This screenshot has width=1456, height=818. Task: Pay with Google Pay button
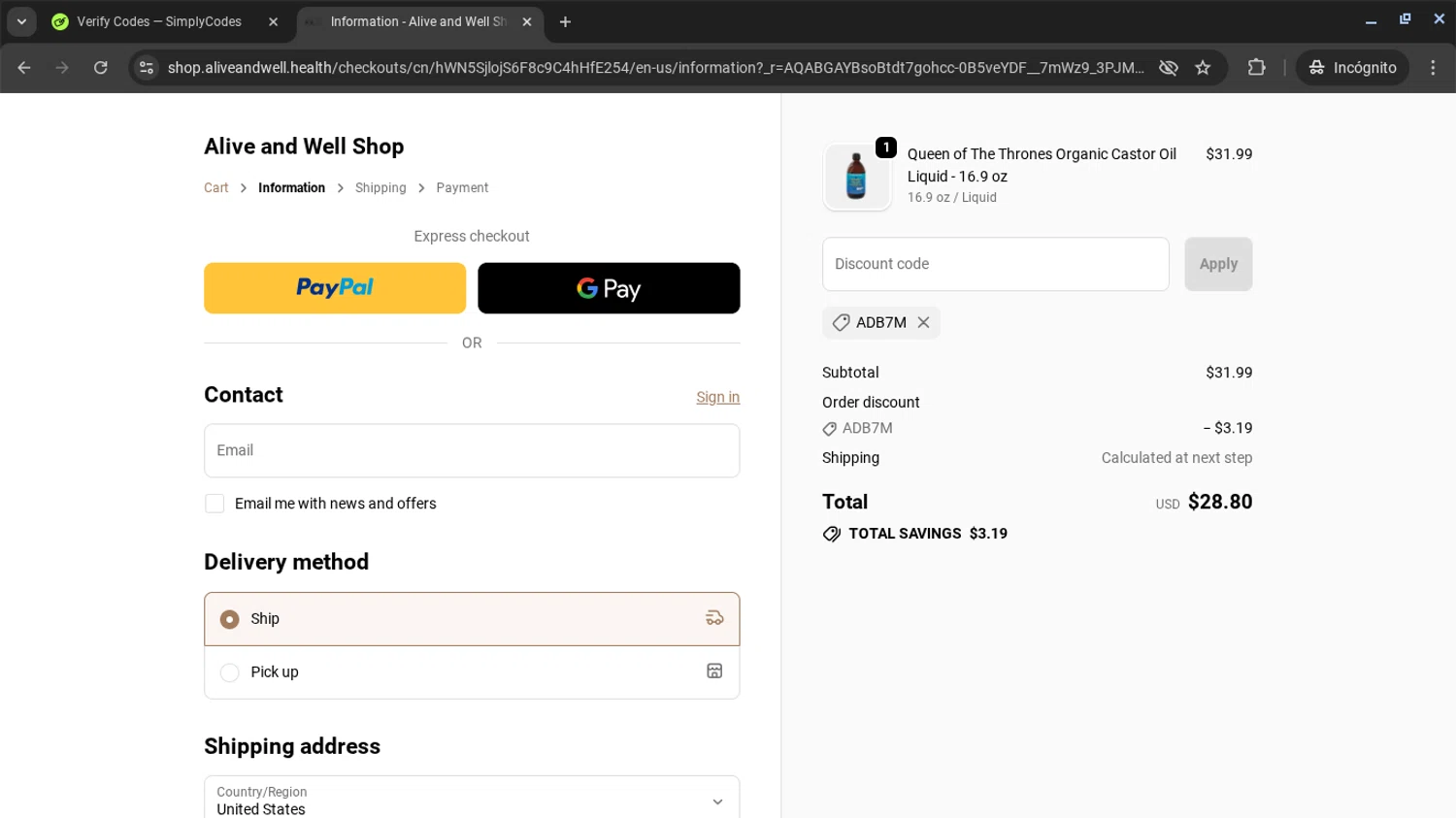point(609,288)
